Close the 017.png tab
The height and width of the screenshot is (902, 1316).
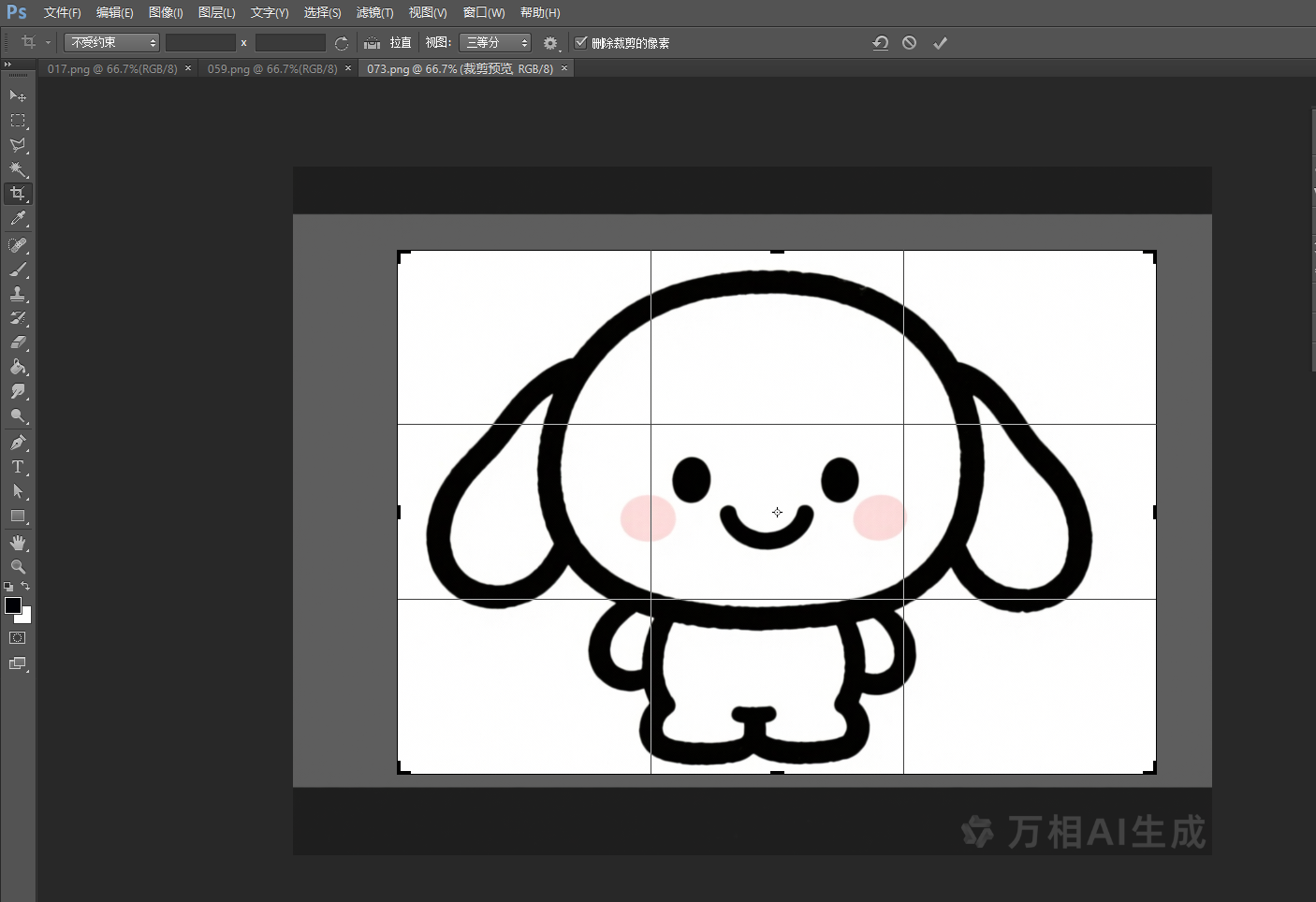[x=188, y=68]
